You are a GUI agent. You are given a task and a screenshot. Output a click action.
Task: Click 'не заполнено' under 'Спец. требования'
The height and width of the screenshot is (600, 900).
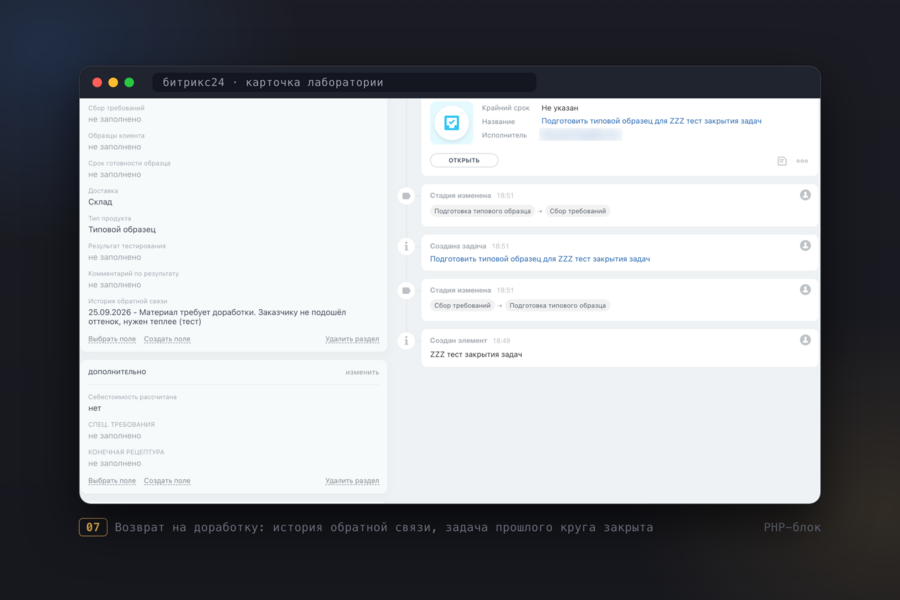115,436
